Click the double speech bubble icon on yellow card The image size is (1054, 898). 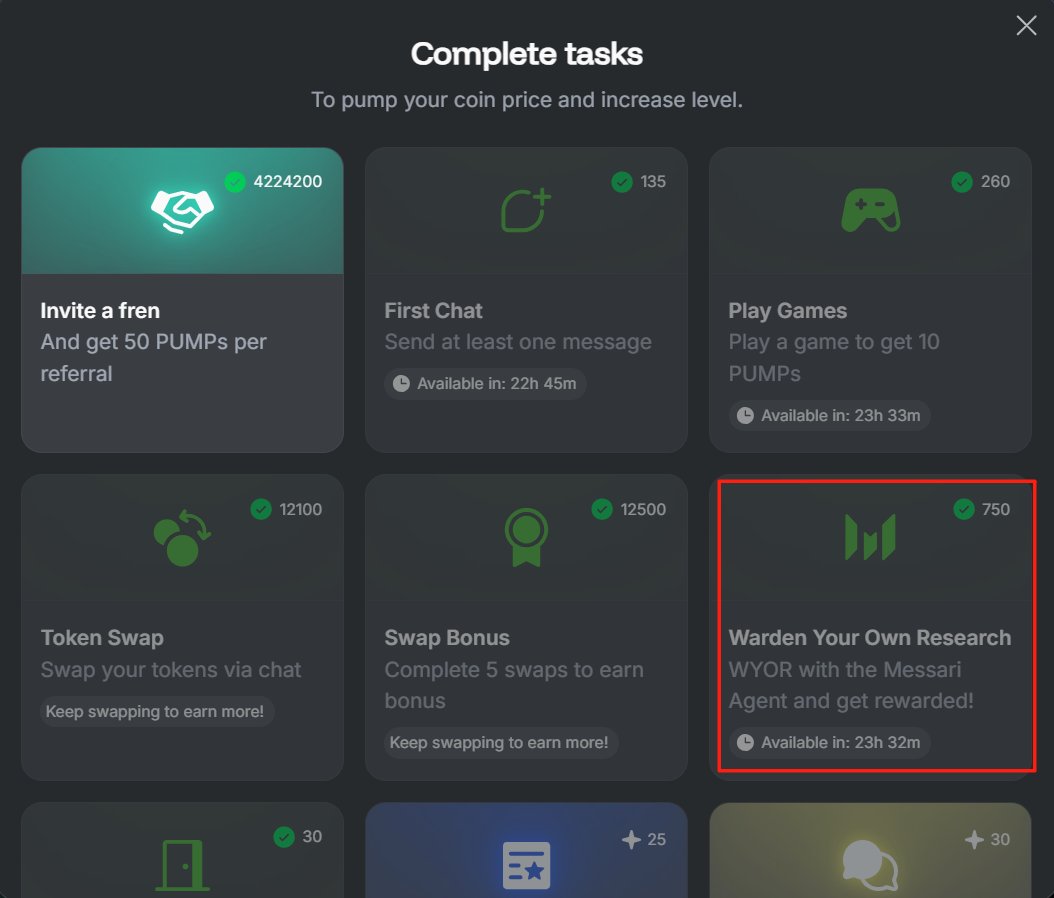pos(870,864)
